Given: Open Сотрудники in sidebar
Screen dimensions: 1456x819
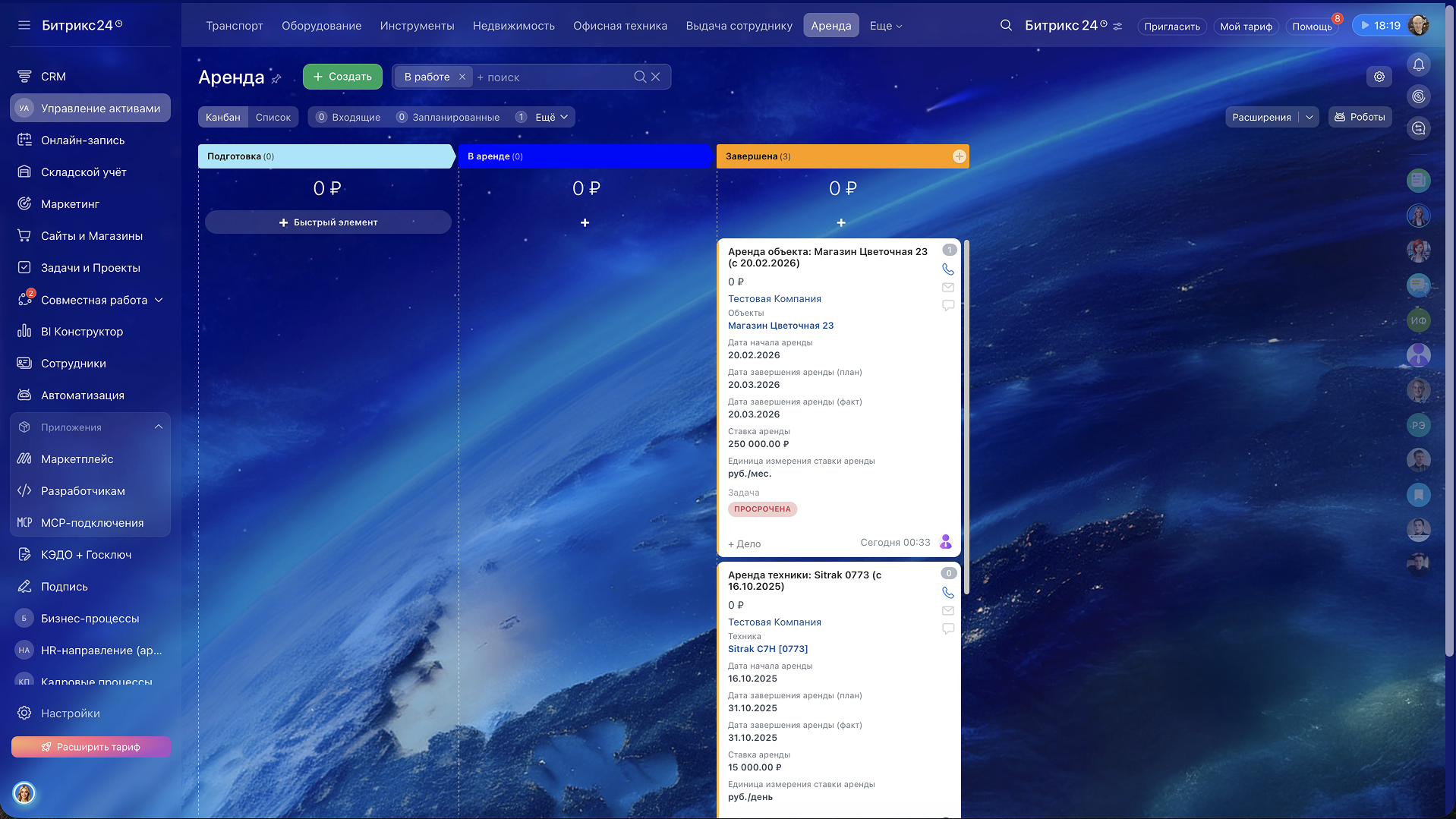Looking at the screenshot, I should click(90, 364).
